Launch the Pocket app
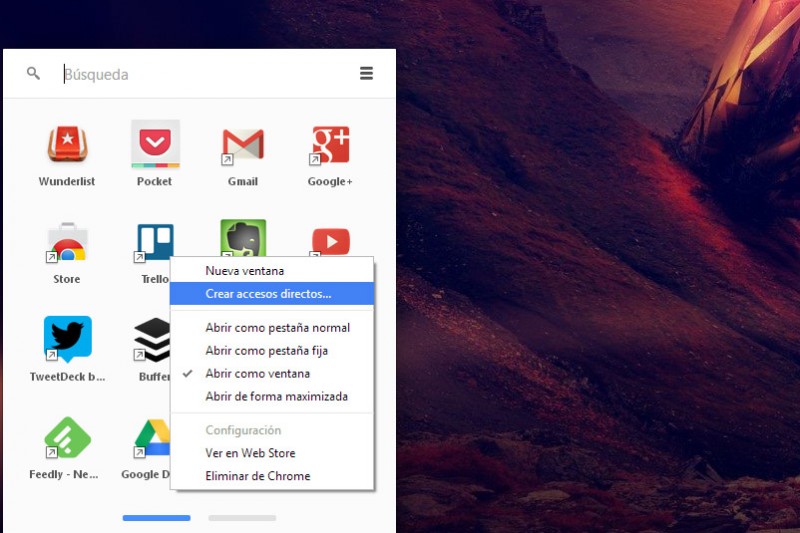 coord(155,144)
